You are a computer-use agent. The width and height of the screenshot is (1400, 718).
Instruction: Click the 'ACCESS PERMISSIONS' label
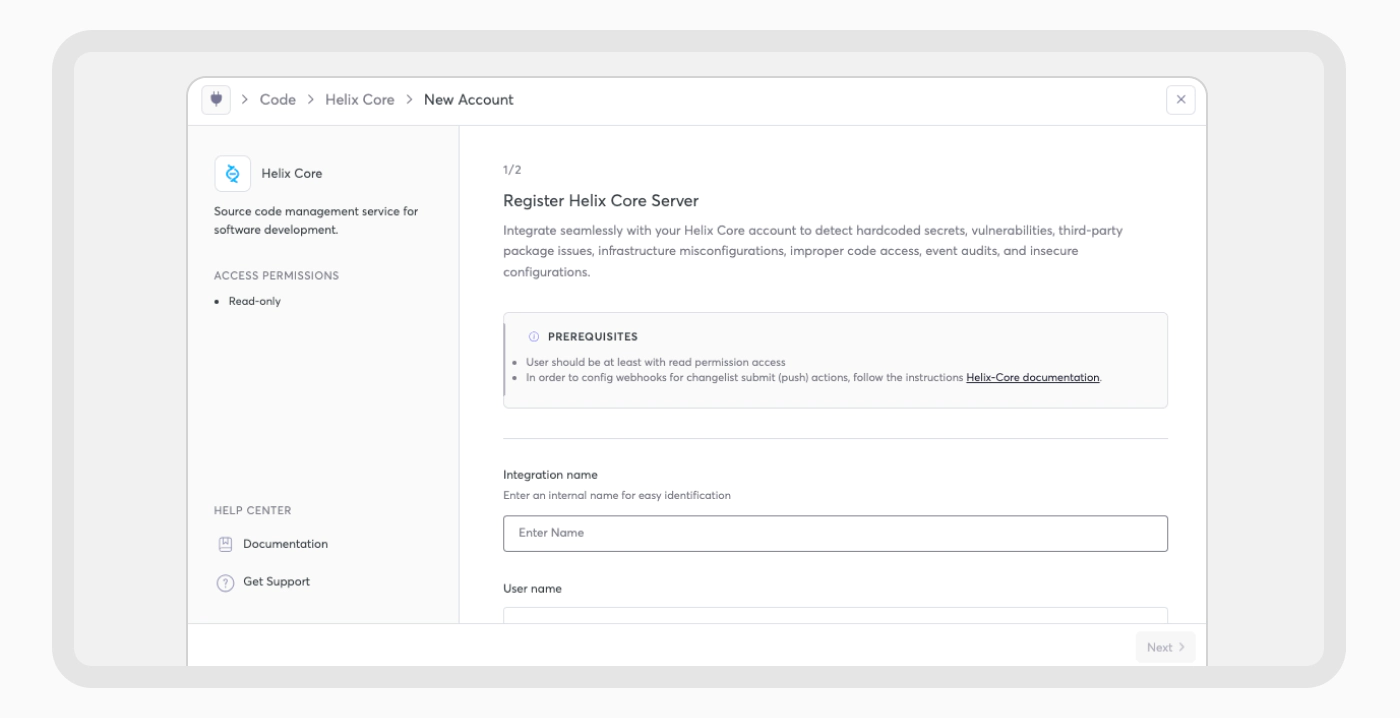276,275
